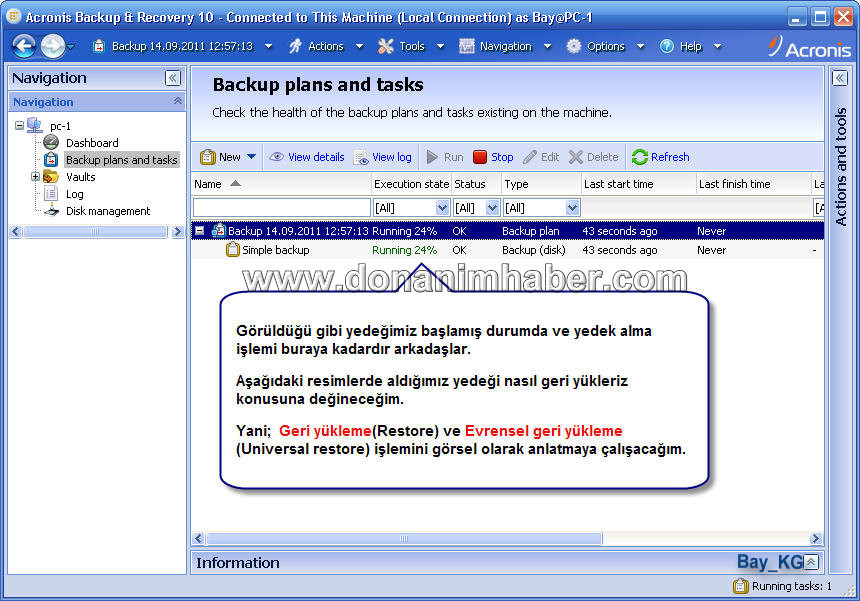Image resolution: width=860 pixels, height=601 pixels.
Task: Click the Name filter input field
Action: (282, 208)
